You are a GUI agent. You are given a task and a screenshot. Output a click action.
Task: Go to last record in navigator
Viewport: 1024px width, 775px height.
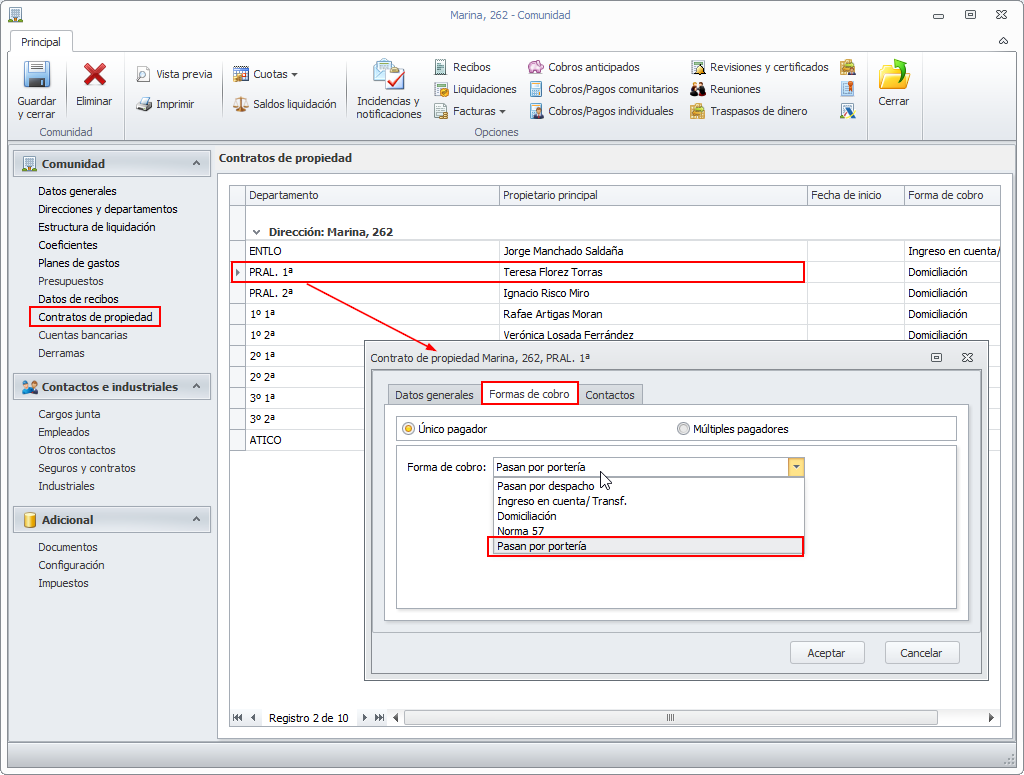pos(379,718)
